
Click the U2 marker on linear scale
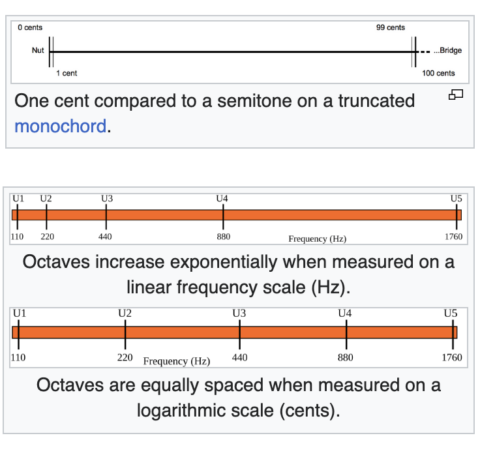coord(46,199)
